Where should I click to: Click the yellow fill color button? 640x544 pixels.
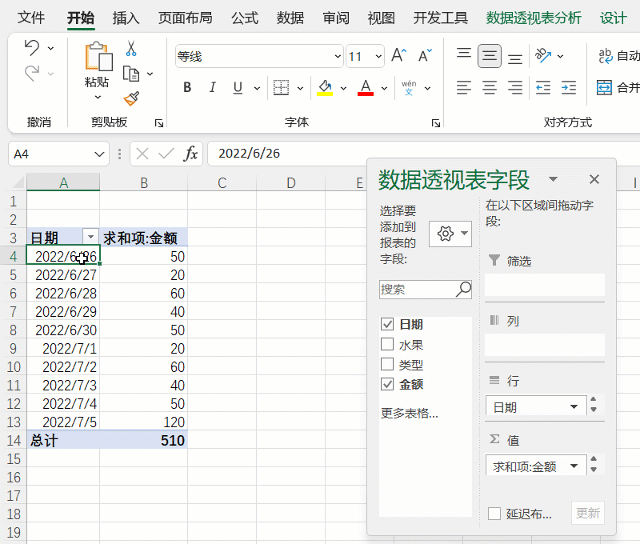(325, 88)
